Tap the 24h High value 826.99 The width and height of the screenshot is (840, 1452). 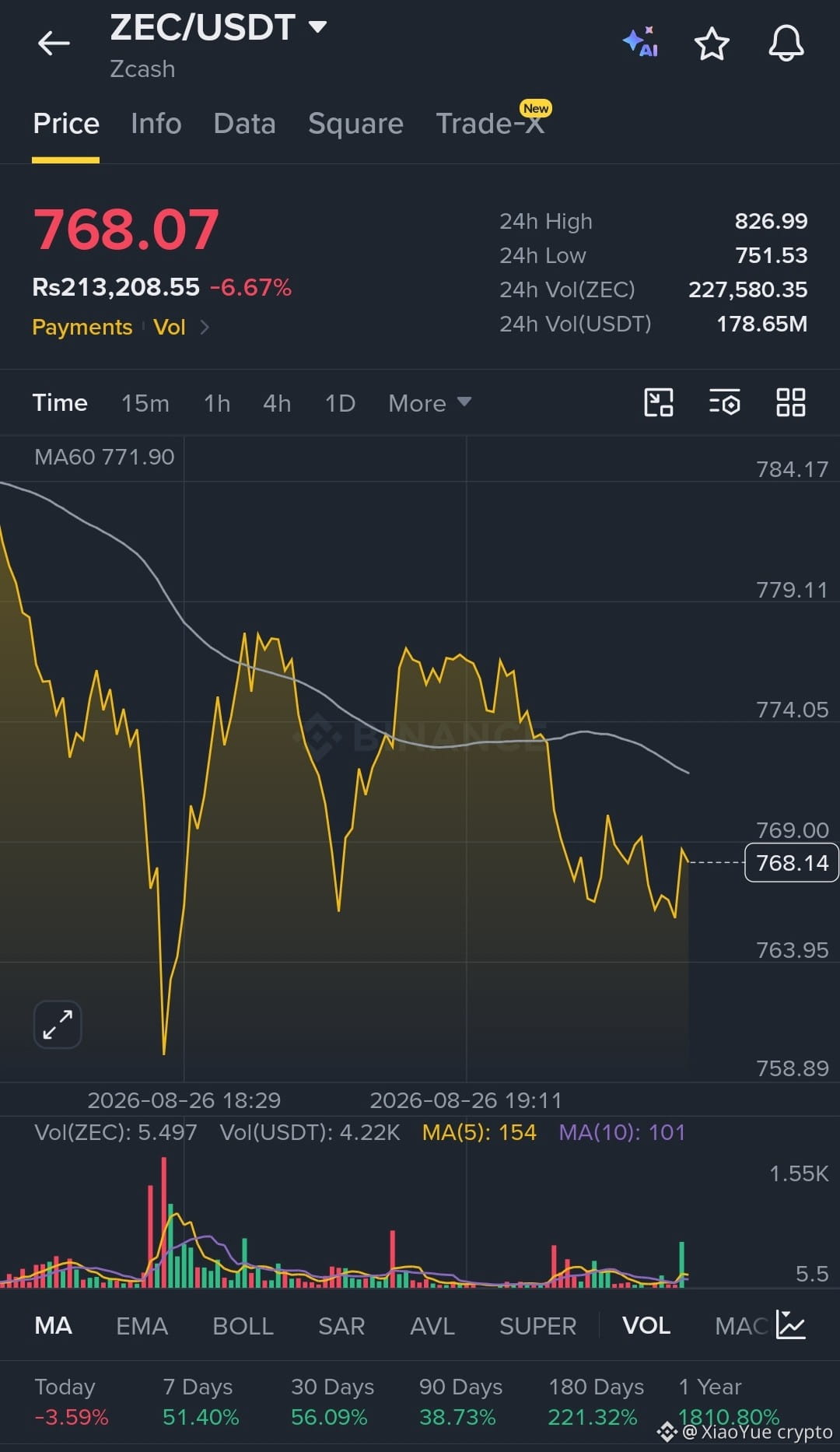click(771, 221)
